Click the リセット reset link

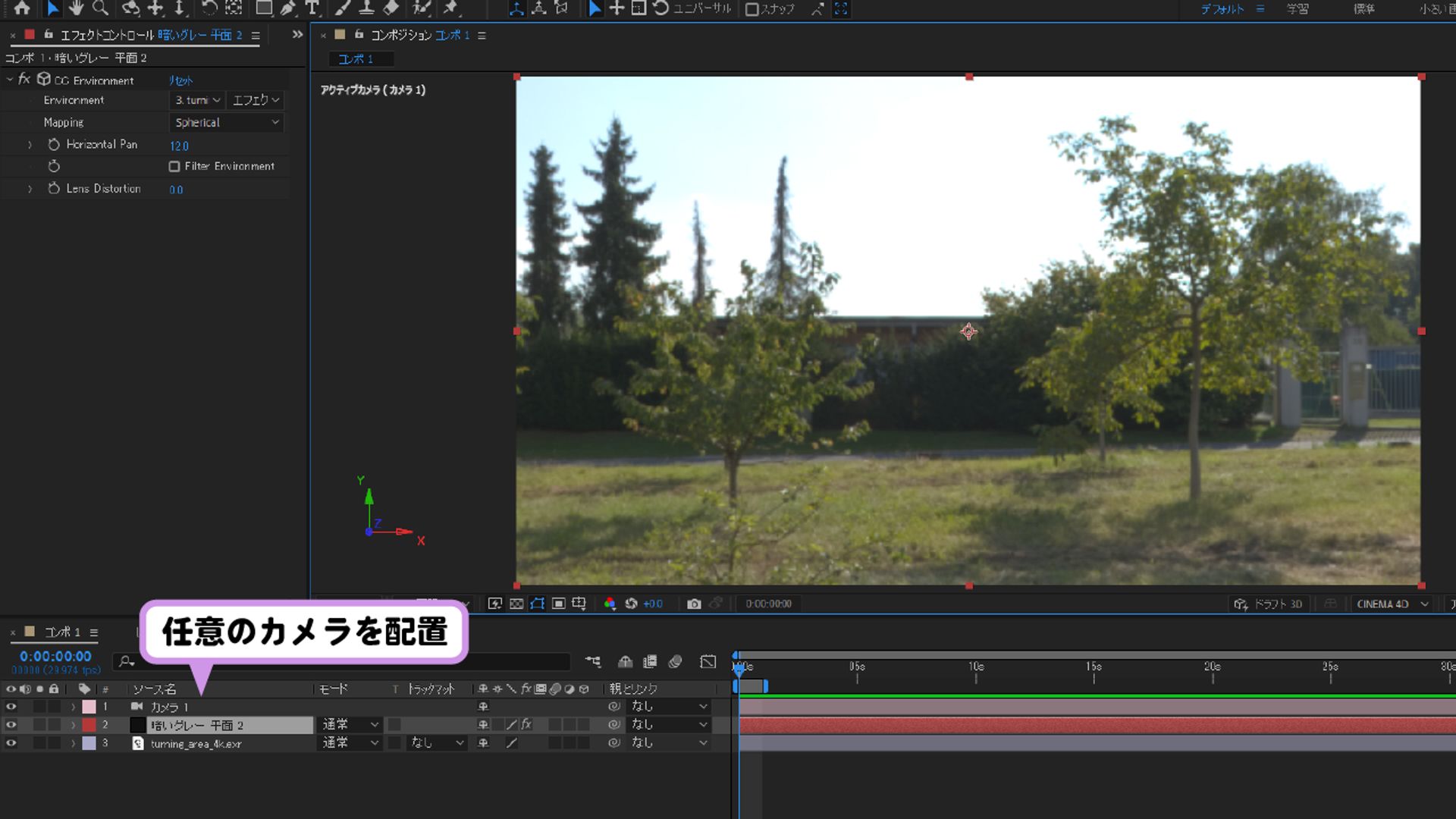click(180, 80)
